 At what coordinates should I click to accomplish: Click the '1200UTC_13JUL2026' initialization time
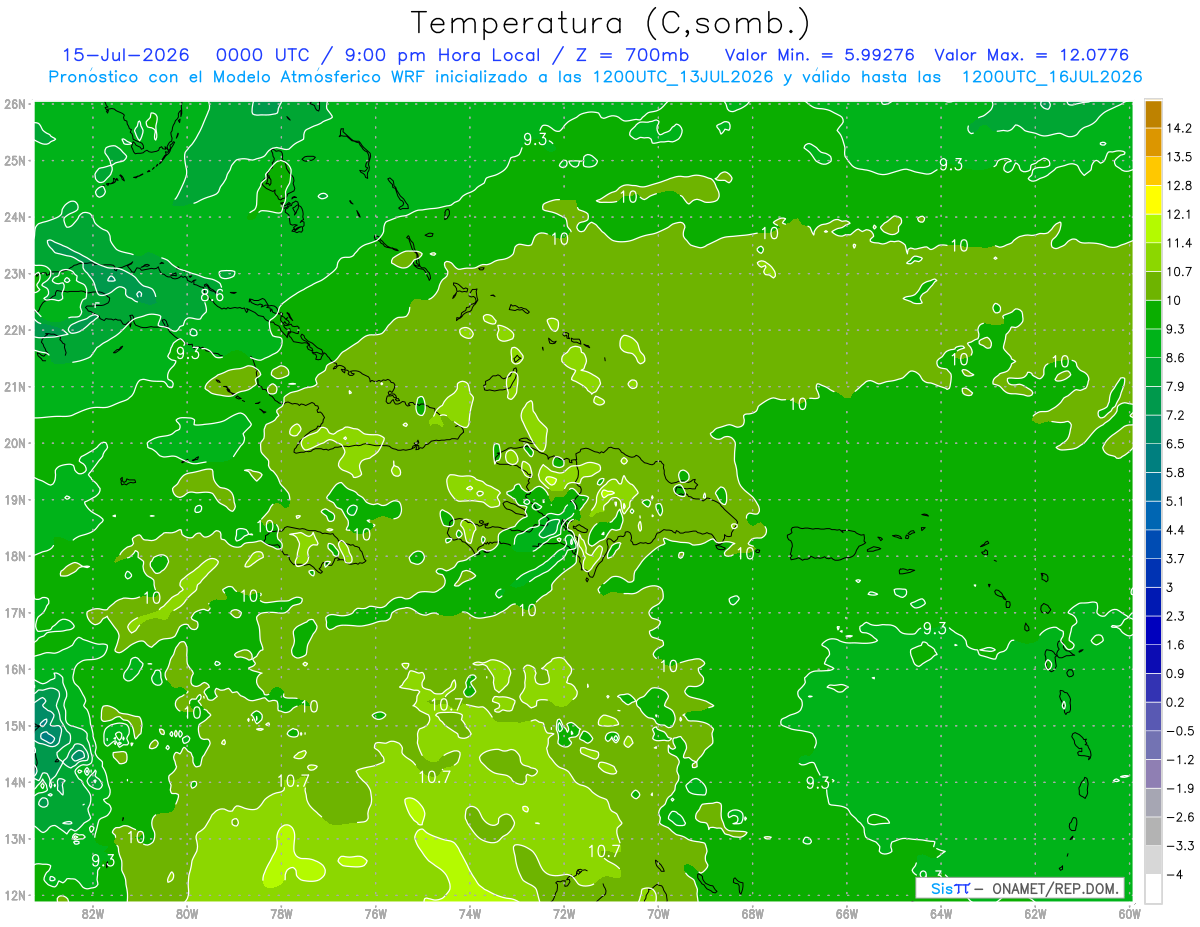tap(683, 77)
